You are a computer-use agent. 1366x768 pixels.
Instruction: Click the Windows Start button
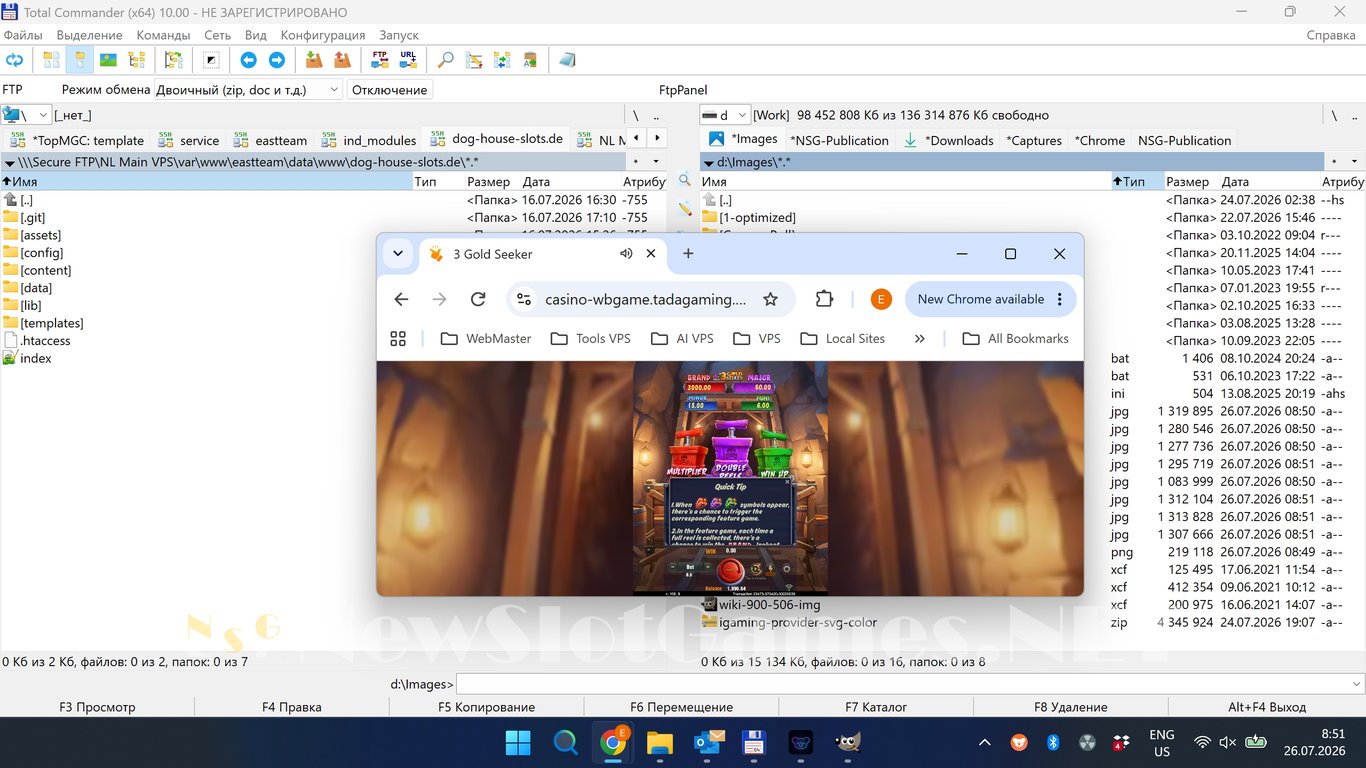point(518,742)
